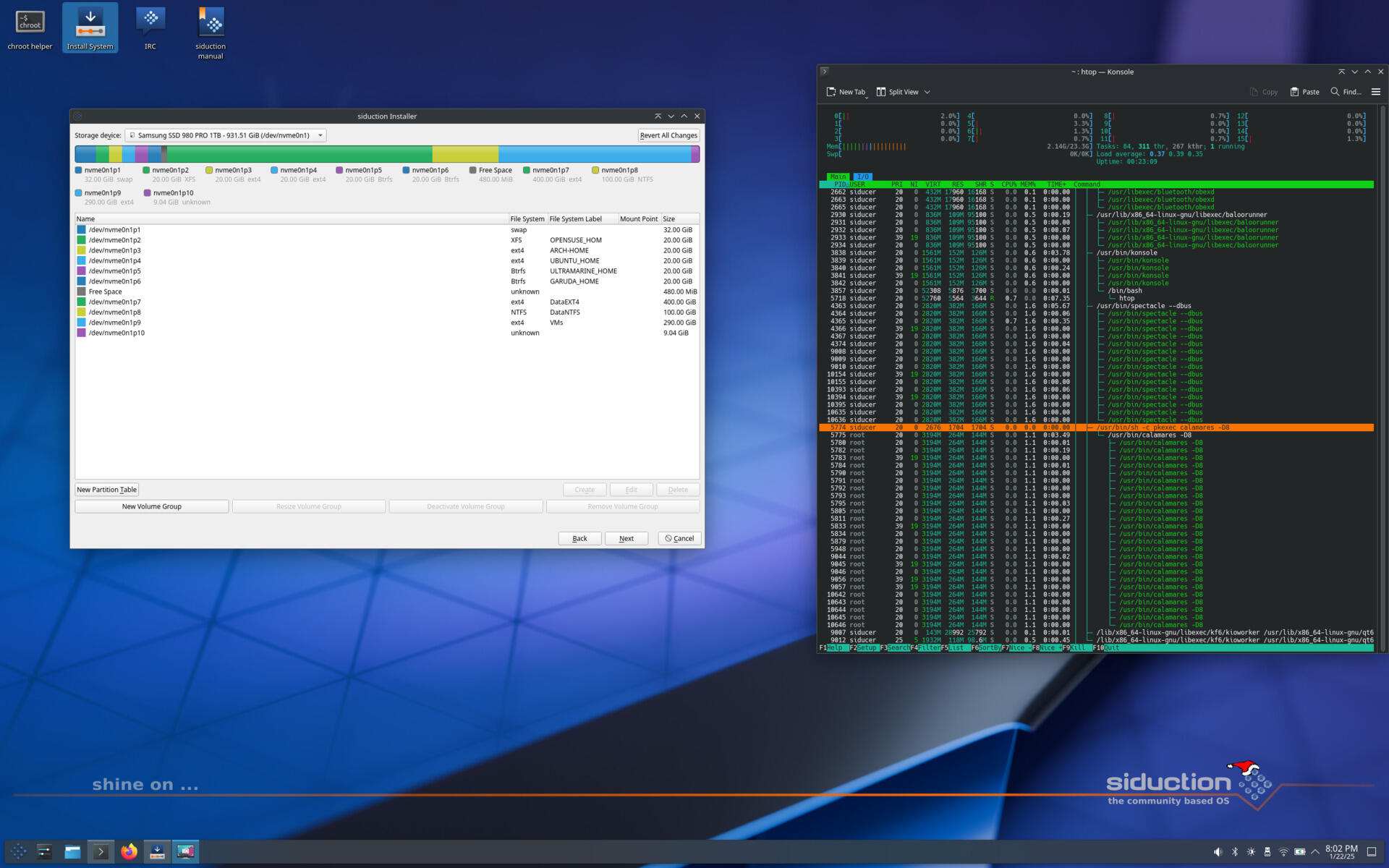Select the /dev/nvme0n1p5 ULTRAMARINE_HOME row
The image size is (1389, 868).
pos(387,271)
